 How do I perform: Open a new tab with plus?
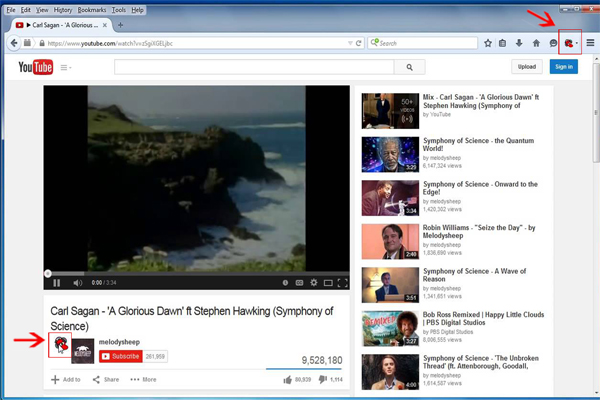pyautogui.click(x=121, y=25)
